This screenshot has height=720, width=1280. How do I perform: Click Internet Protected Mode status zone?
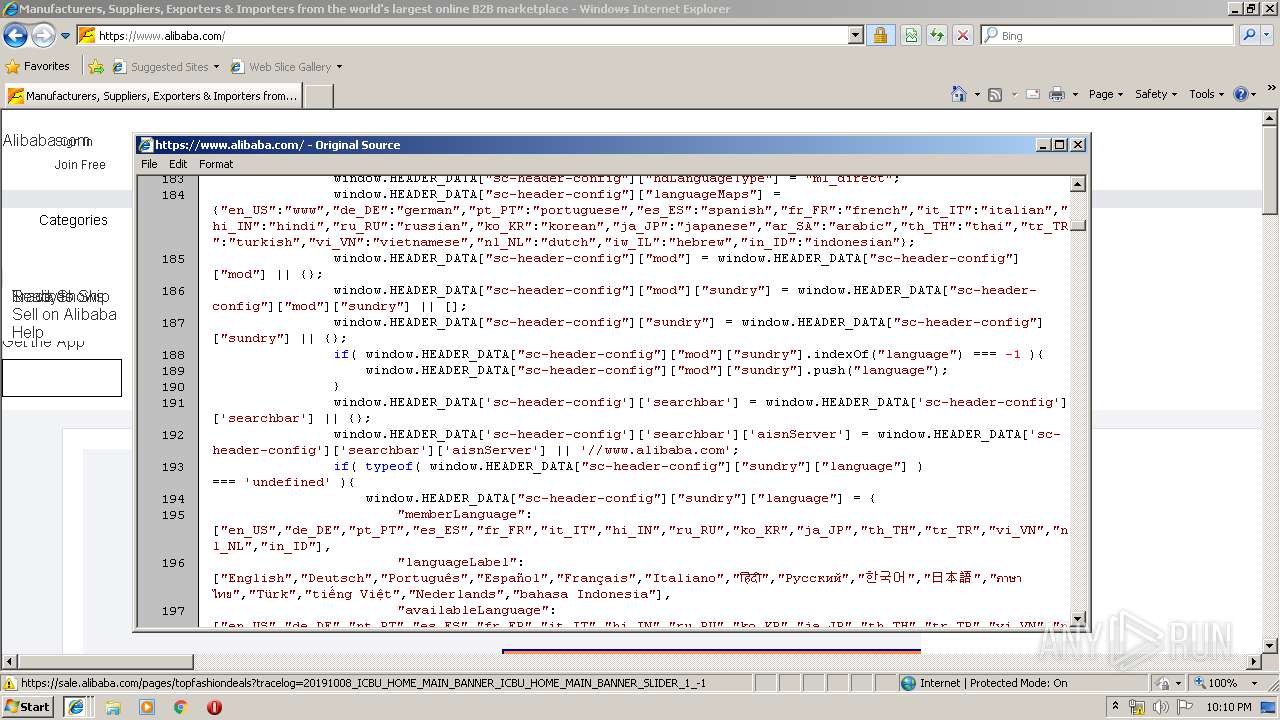[983, 683]
